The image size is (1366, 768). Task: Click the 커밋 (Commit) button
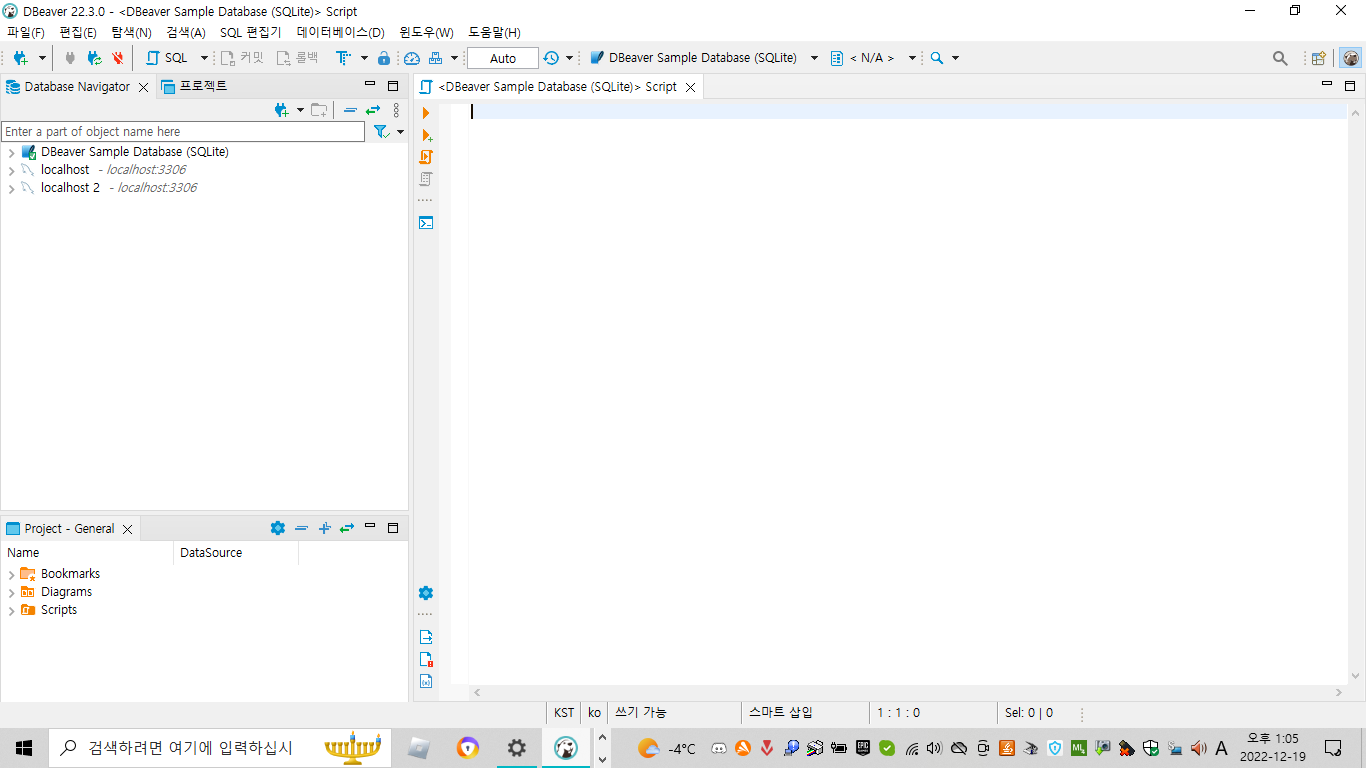click(x=242, y=58)
